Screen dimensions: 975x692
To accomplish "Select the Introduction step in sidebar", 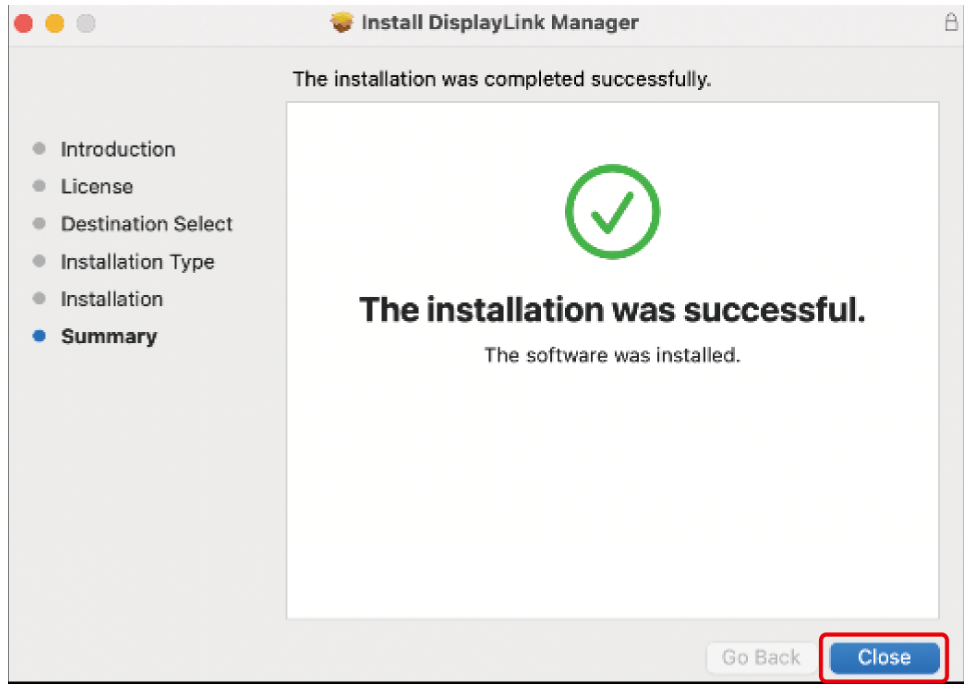I will coord(117,149).
